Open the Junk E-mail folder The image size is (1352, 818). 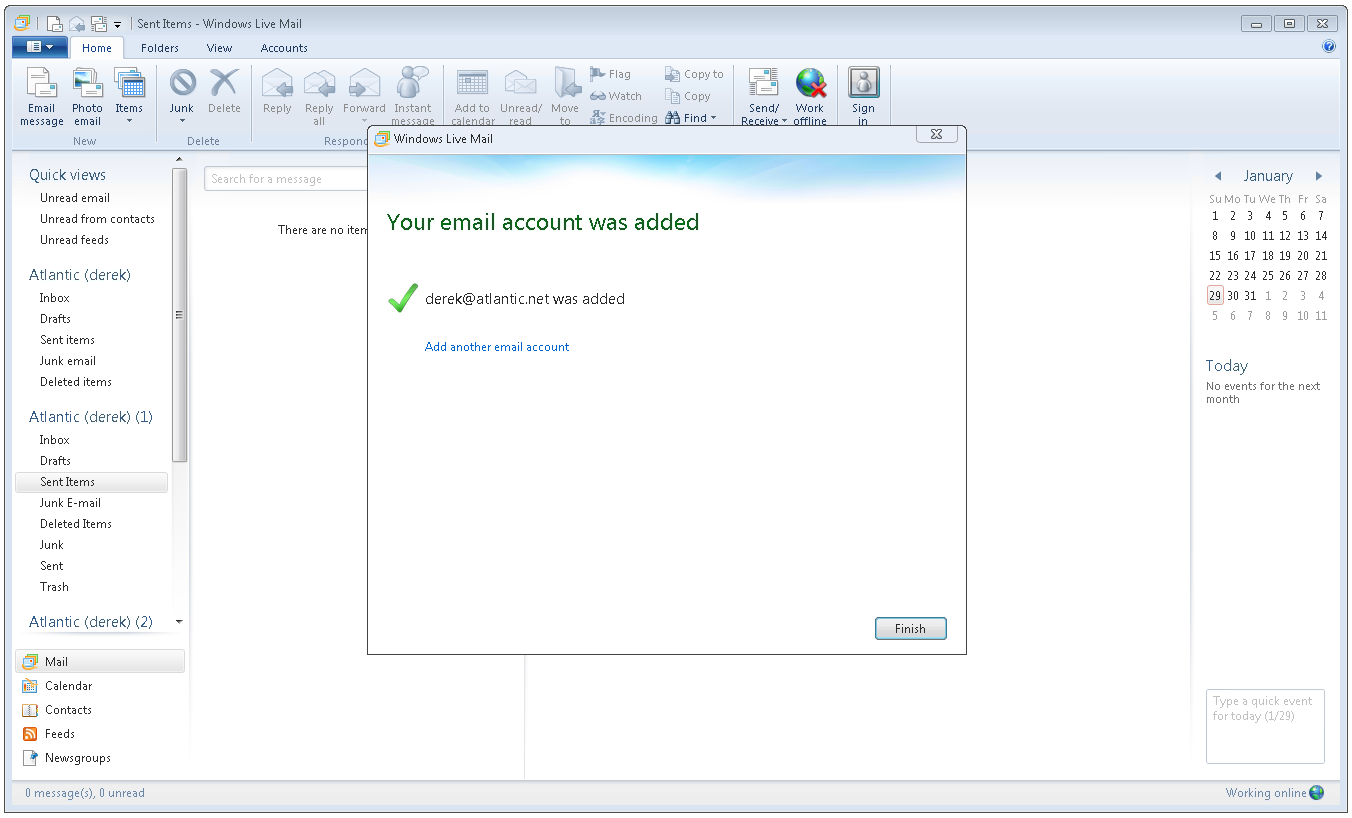70,503
